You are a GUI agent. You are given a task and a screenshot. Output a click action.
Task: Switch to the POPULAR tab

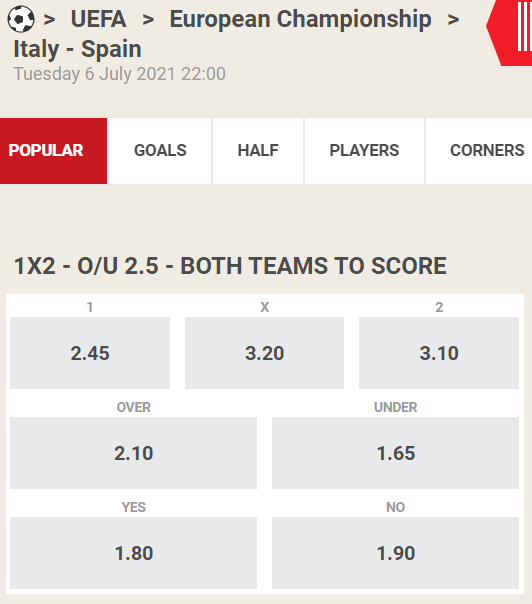(x=54, y=151)
